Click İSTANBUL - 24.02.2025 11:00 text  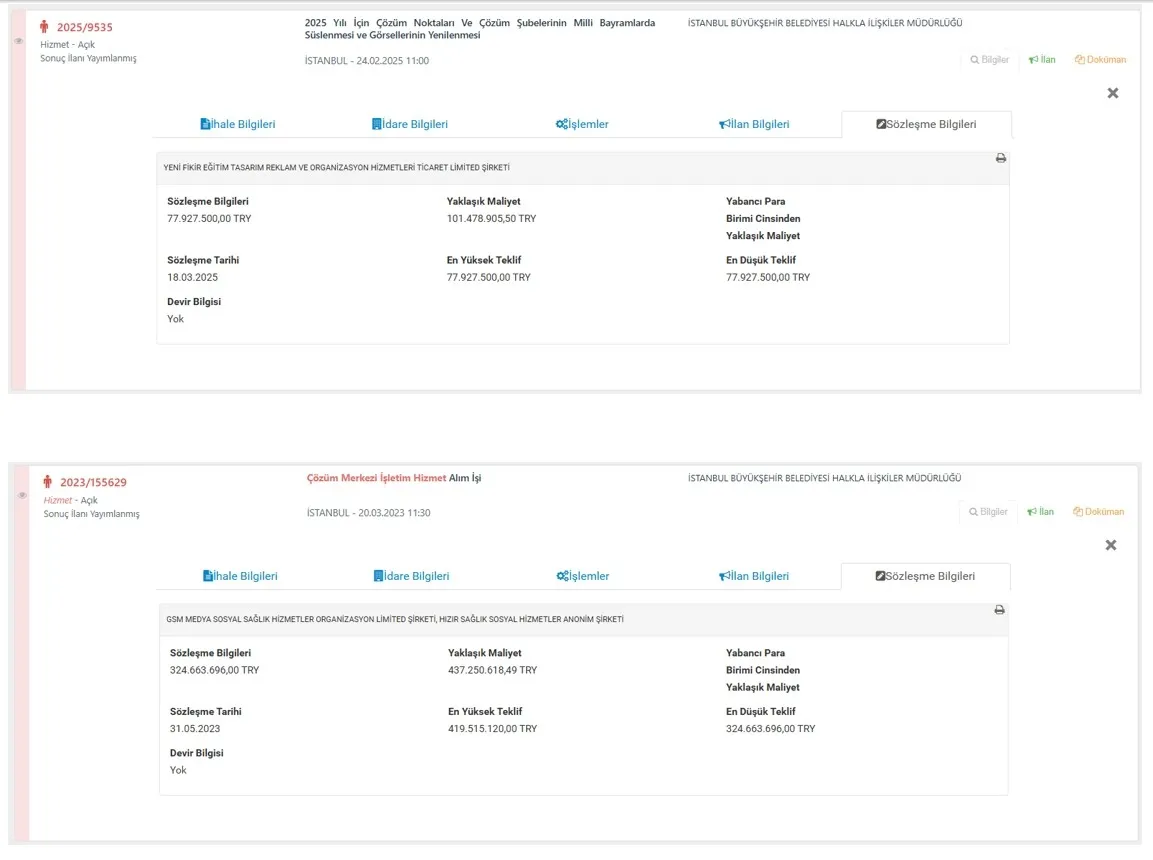click(367, 61)
